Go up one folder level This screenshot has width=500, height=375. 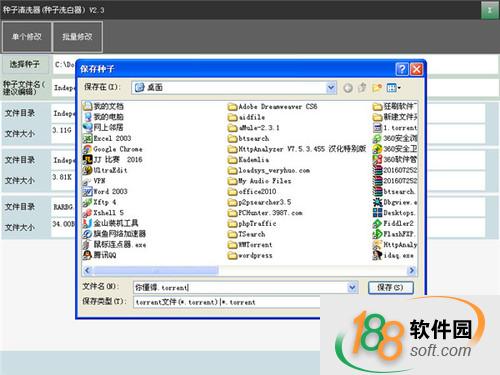click(362, 88)
